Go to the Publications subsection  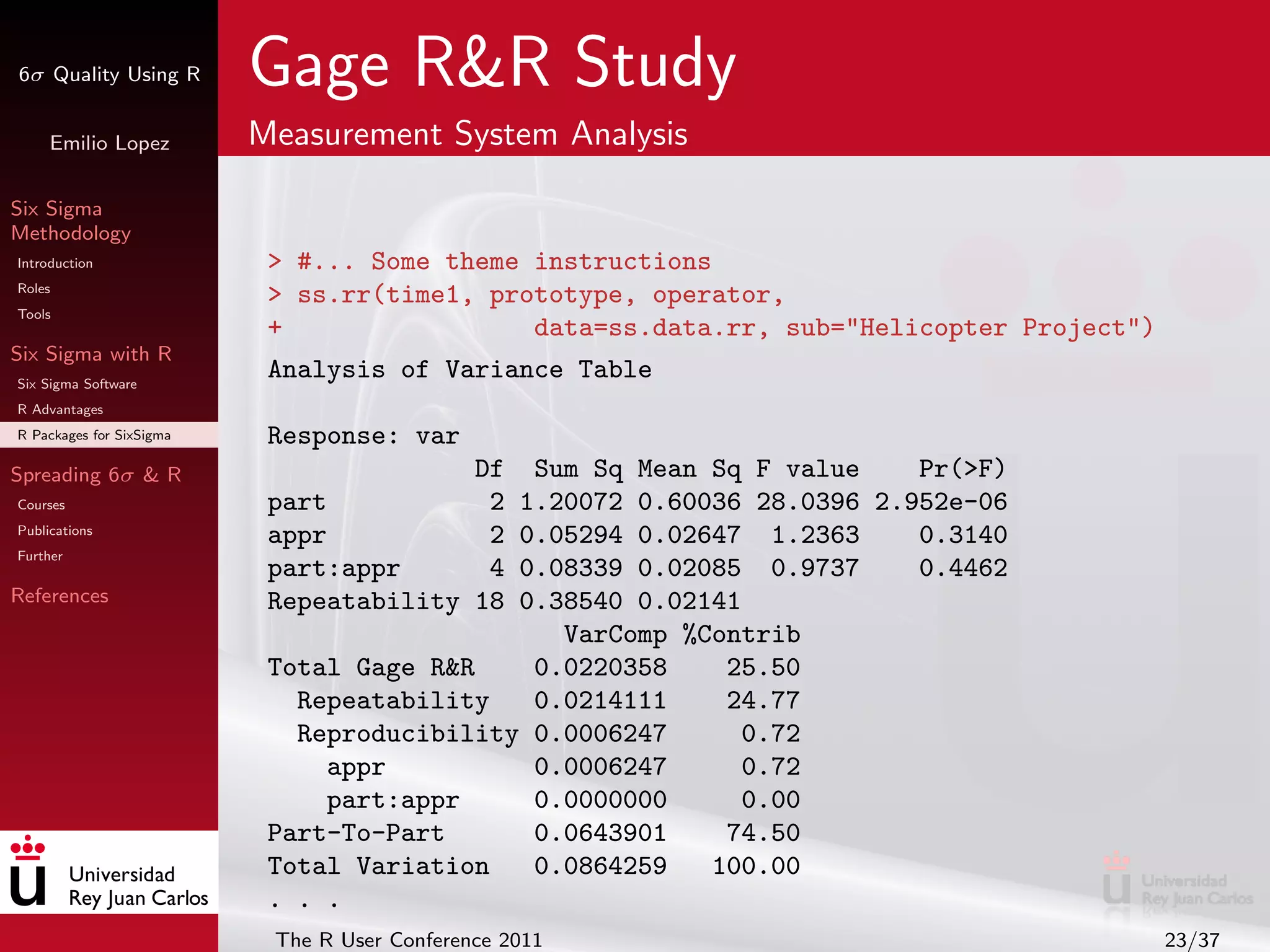tap(55, 531)
